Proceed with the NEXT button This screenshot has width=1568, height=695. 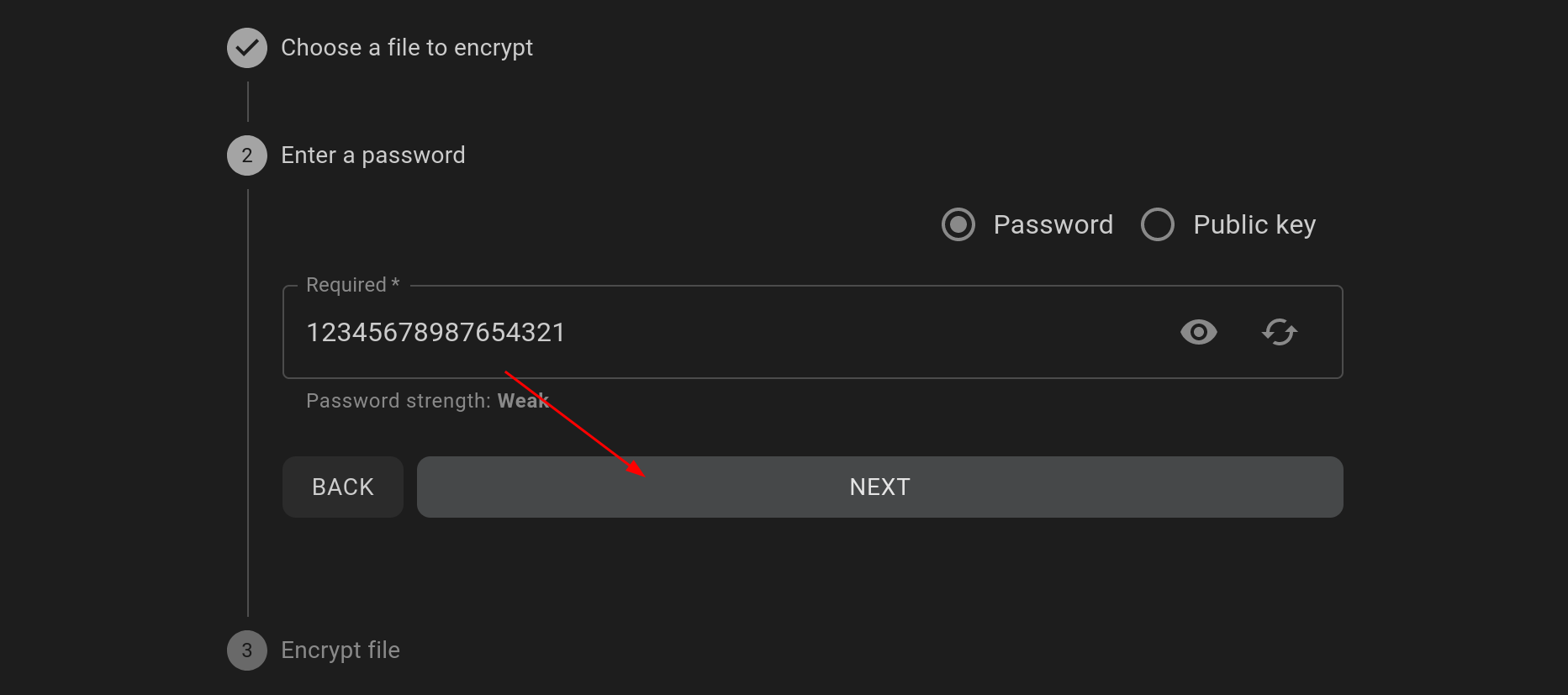click(x=879, y=487)
